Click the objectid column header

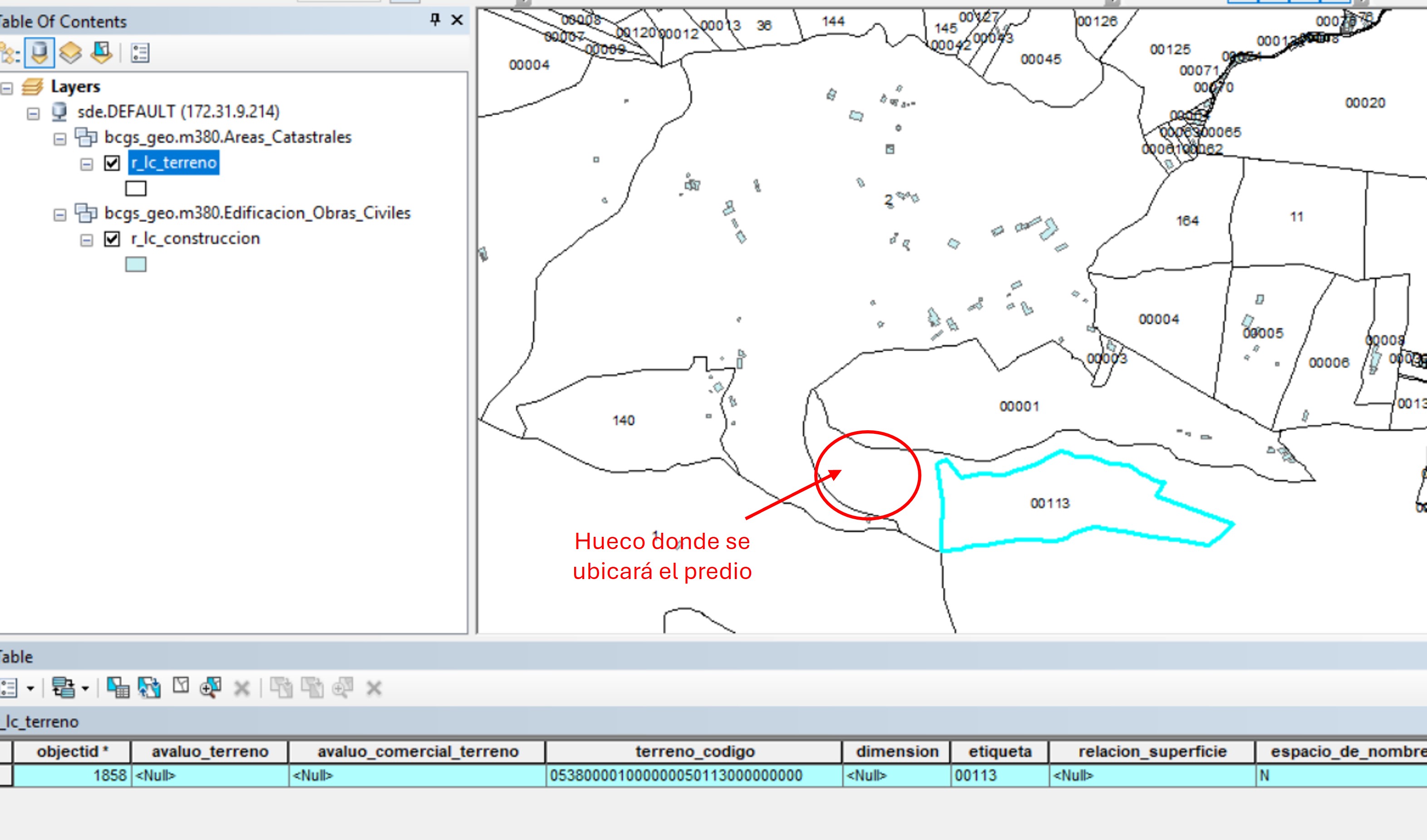pyautogui.click(x=72, y=752)
